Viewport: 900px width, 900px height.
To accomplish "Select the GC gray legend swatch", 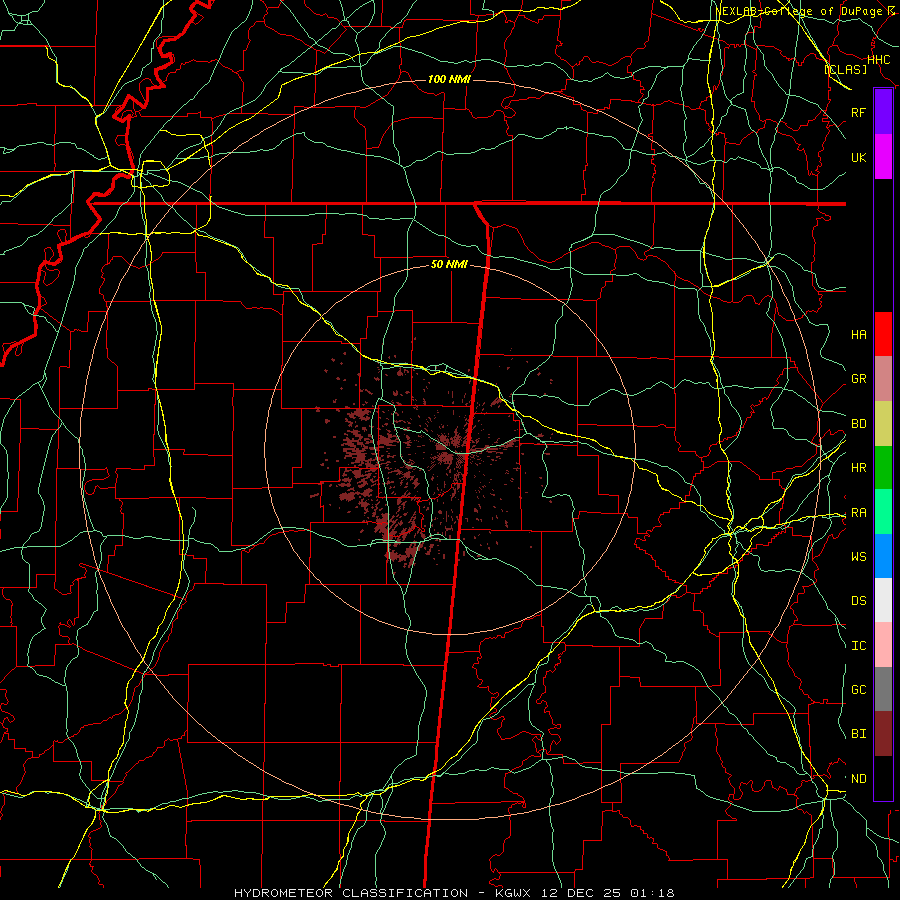I will 883,689.
